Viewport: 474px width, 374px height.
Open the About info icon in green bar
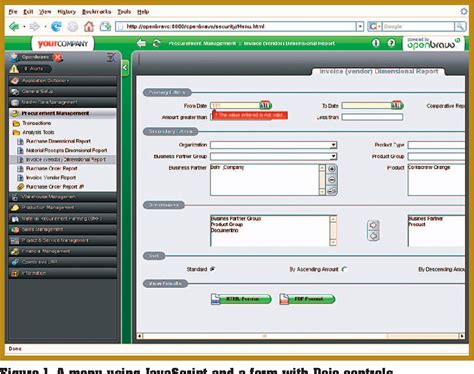click(x=376, y=43)
